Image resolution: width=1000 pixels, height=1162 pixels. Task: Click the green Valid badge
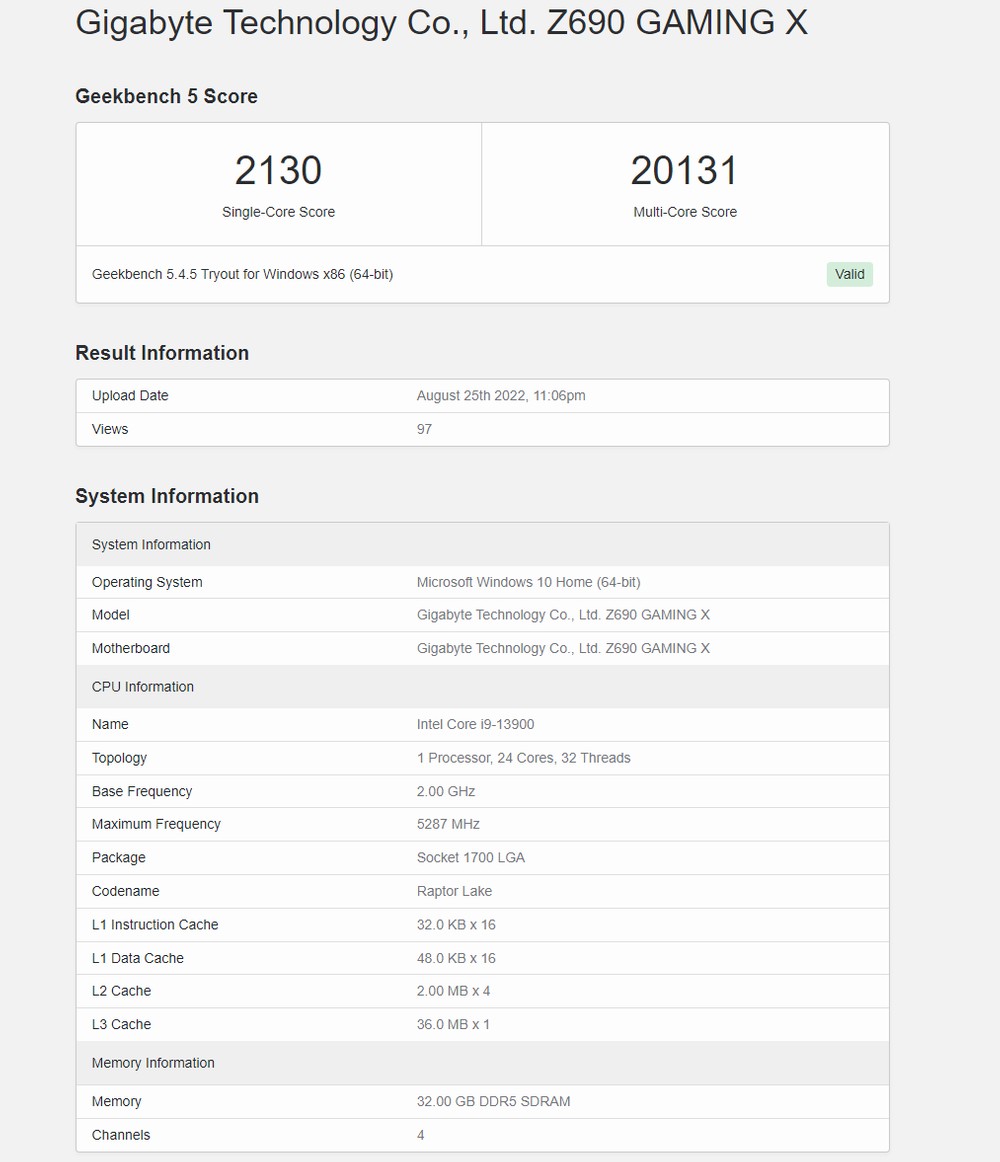(850, 274)
